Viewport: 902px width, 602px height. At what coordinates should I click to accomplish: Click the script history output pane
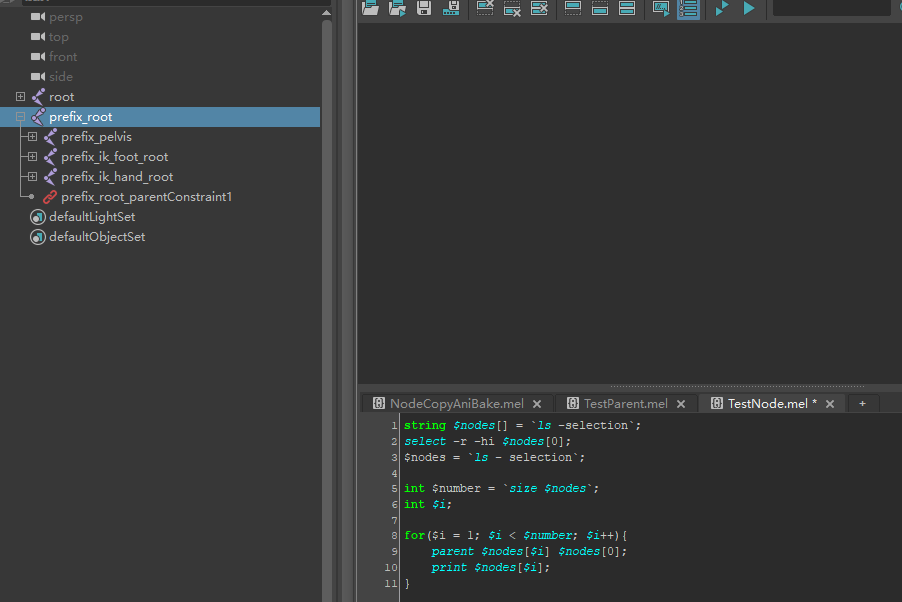[629, 203]
